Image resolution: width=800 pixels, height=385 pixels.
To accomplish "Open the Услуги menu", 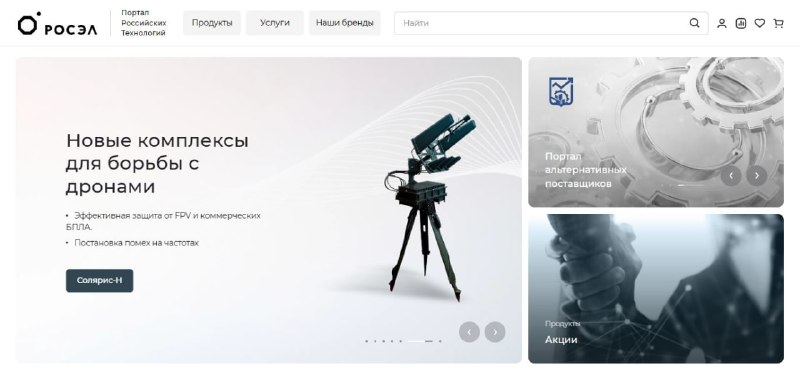I will click(274, 23).
